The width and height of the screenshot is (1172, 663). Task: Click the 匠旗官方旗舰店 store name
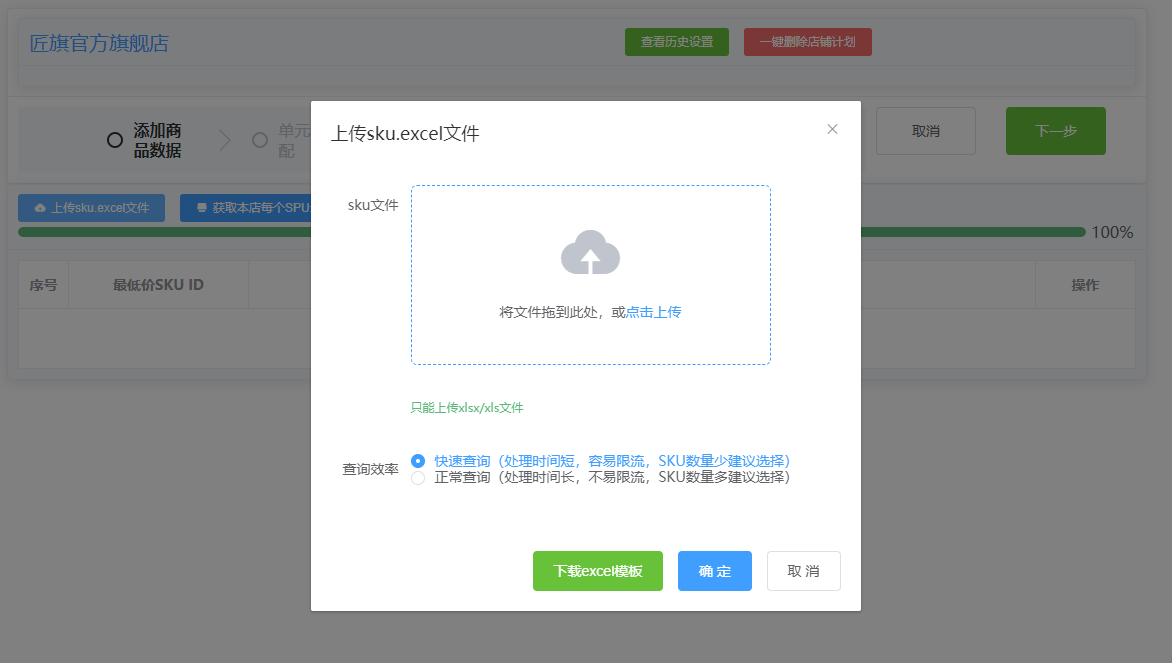click(99, 43)
